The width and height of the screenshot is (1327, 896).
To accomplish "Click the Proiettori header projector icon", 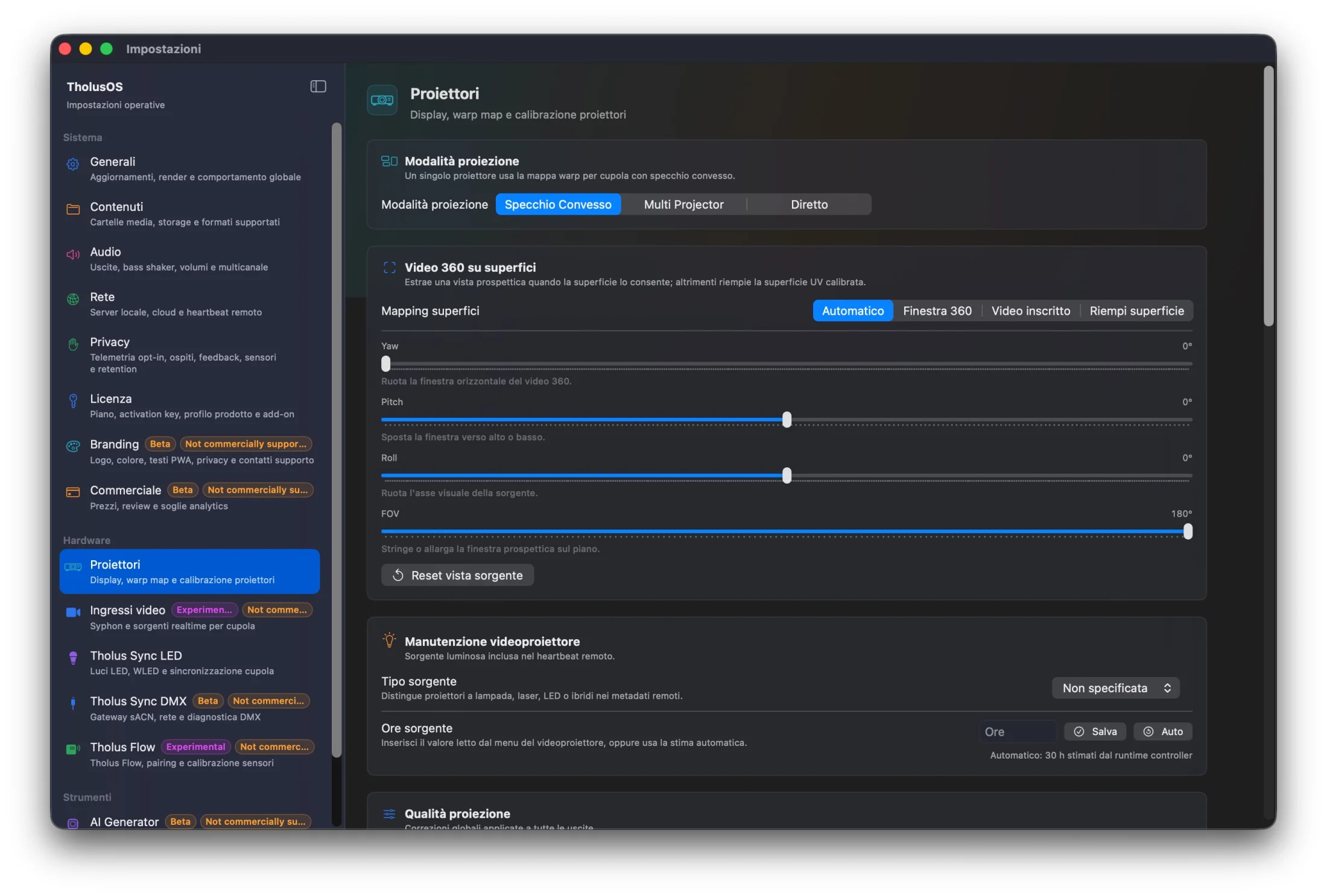I will click(x=382, y=100).
